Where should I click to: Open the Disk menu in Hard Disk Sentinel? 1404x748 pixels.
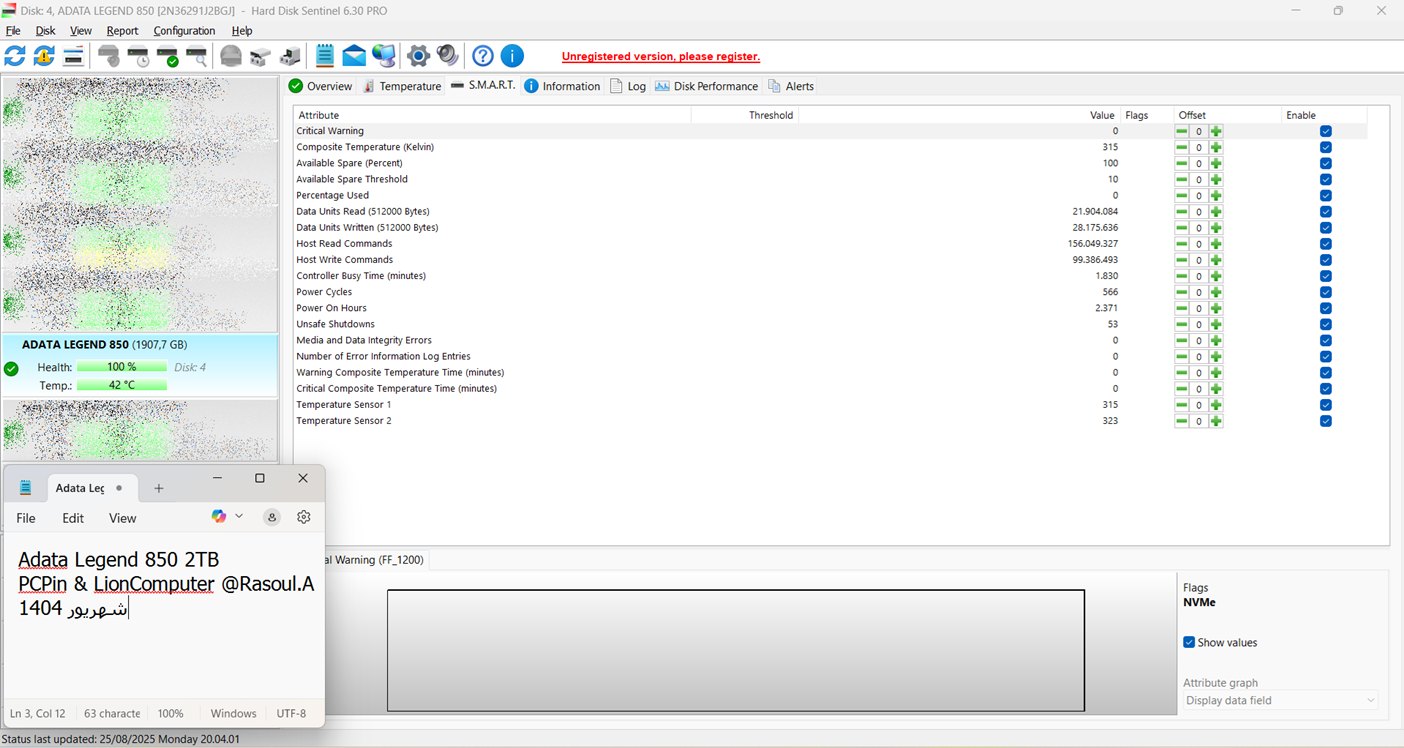(45, 31)
